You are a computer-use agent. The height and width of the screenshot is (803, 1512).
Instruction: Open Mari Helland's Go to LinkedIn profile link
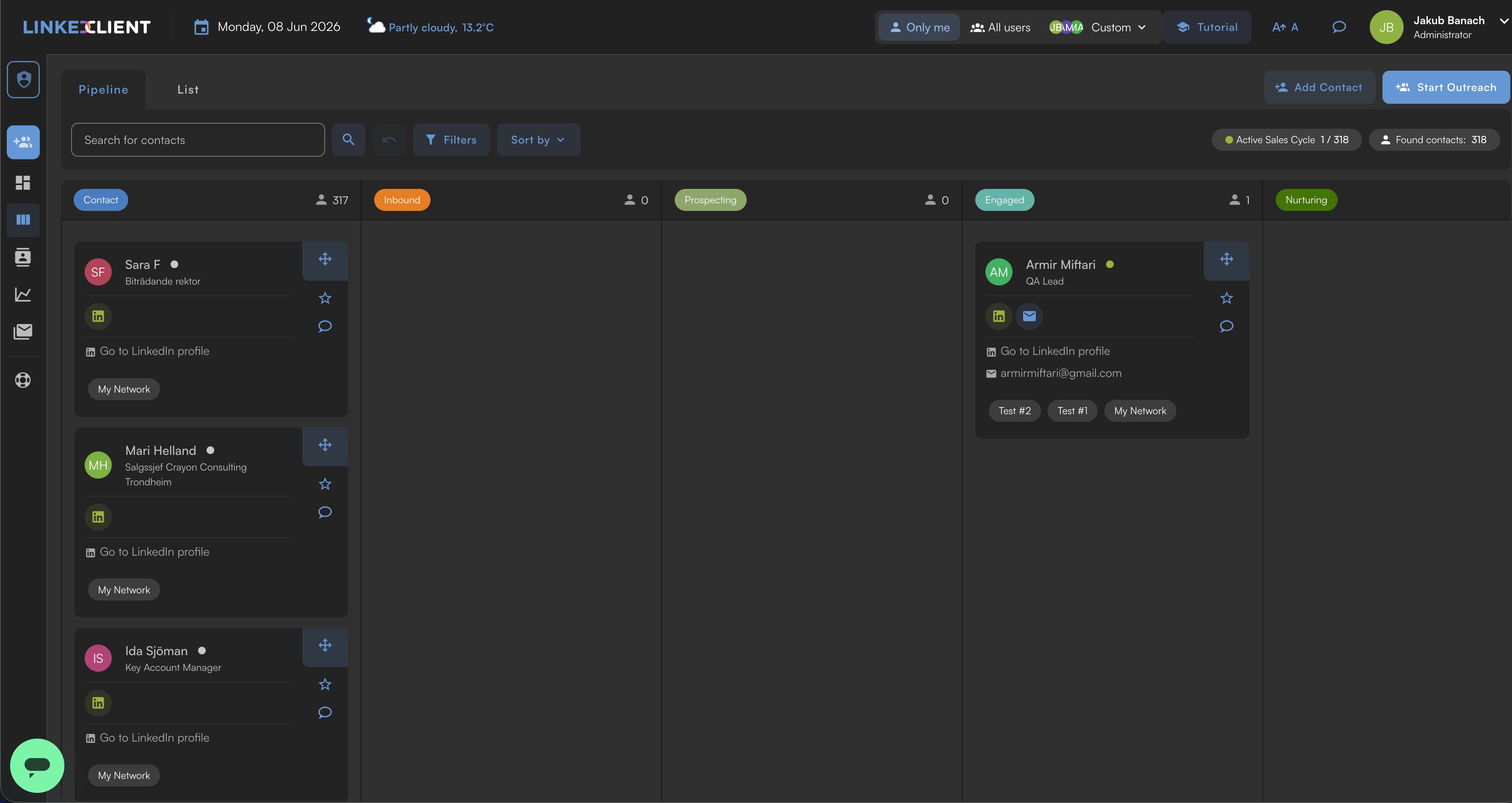[x=148, y=551]
